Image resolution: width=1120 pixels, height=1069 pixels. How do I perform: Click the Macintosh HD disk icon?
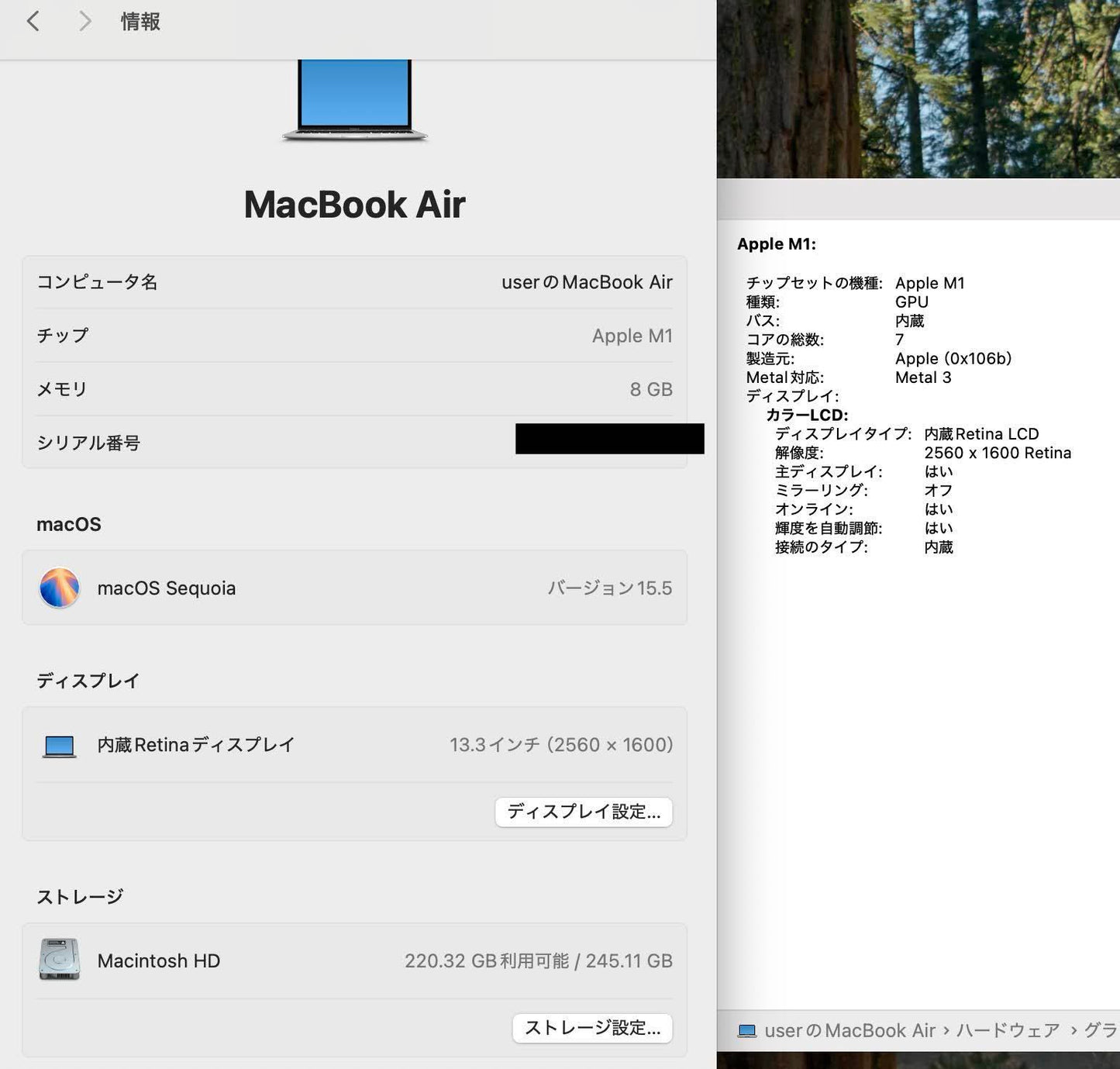pyautogui.click(x=60, y=960)
